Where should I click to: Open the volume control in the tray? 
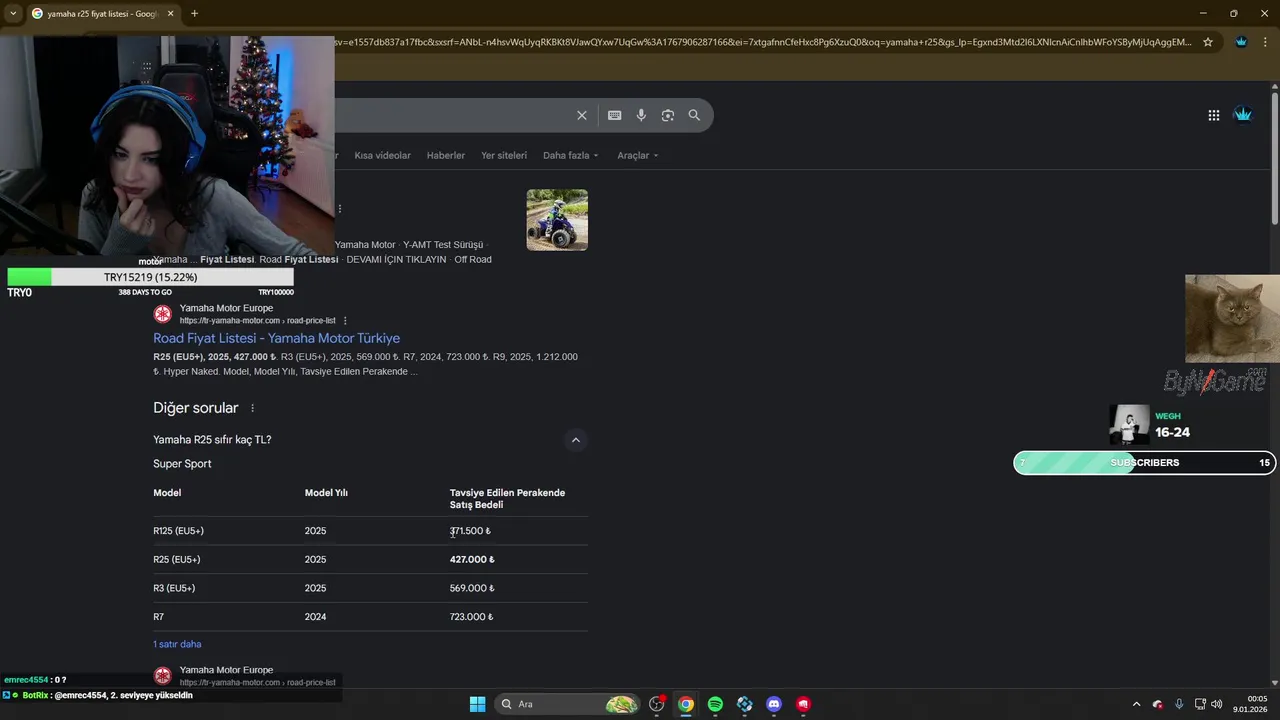[x=1217, y=704]
